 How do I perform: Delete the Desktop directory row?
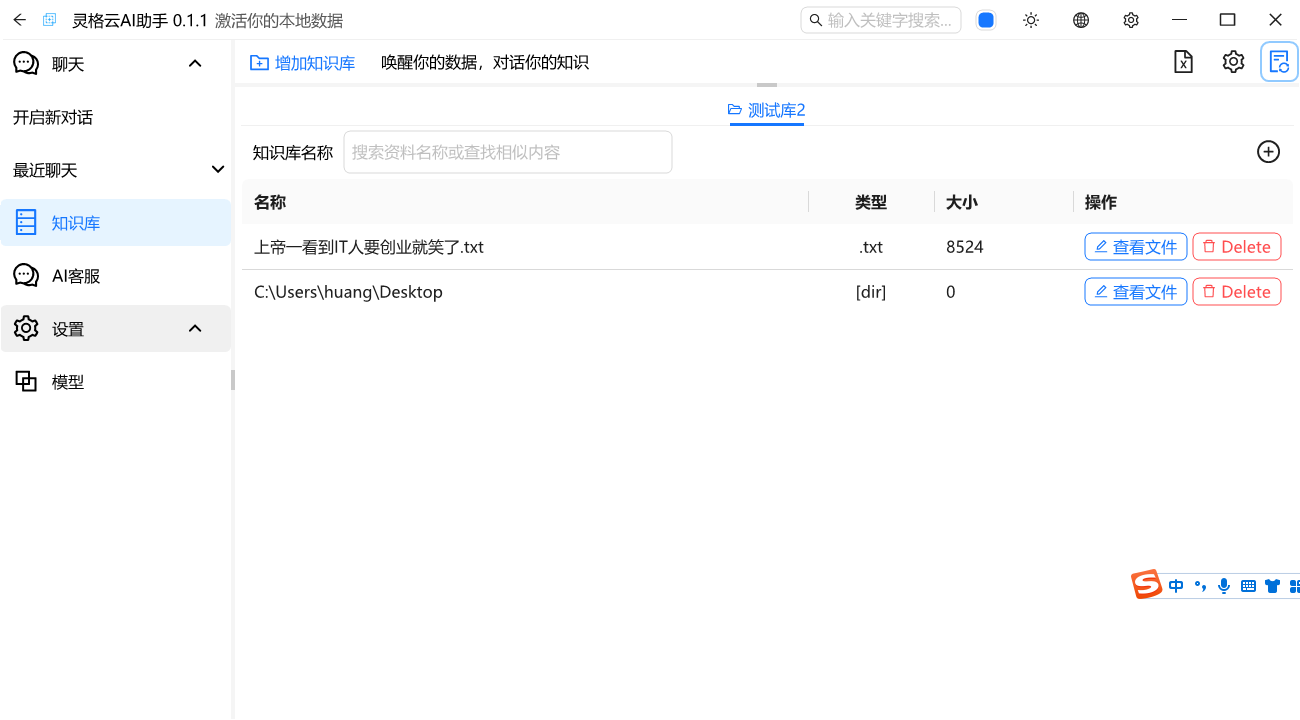(1237, 292)
